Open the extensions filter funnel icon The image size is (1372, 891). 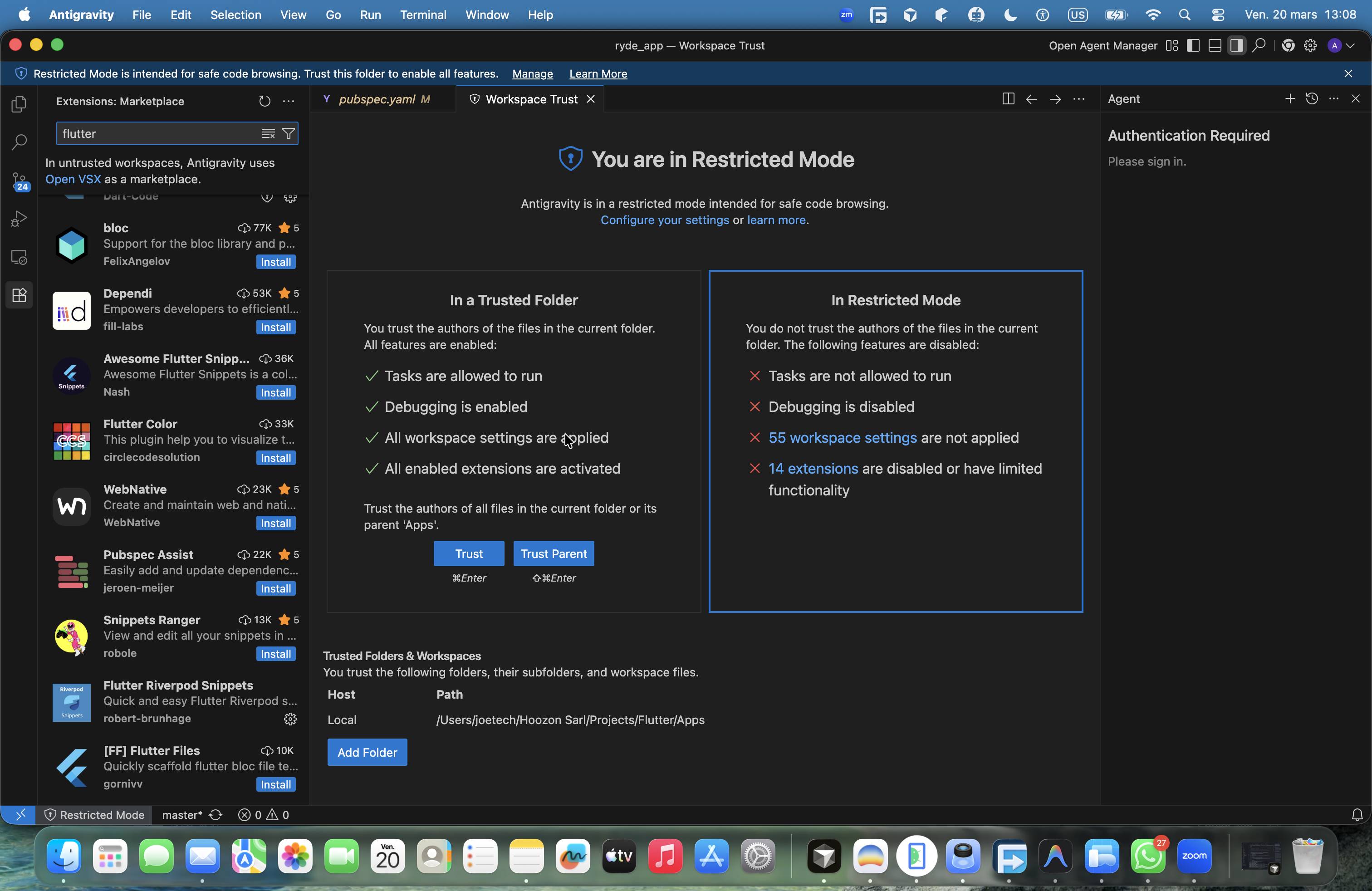pos(288,134)
